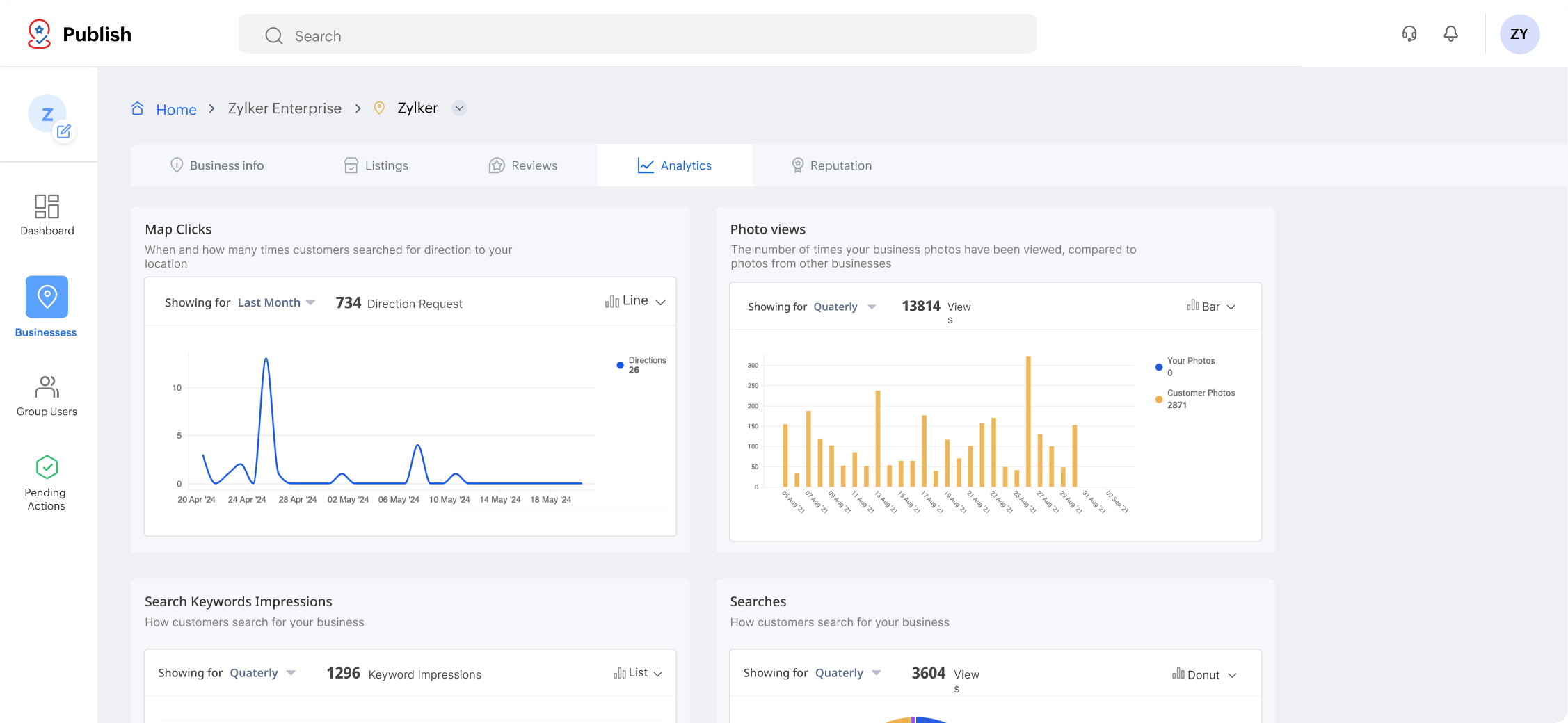The image size is (1568, 723).
Task: Click the Publish logo icon
Action: click(40, 34)
